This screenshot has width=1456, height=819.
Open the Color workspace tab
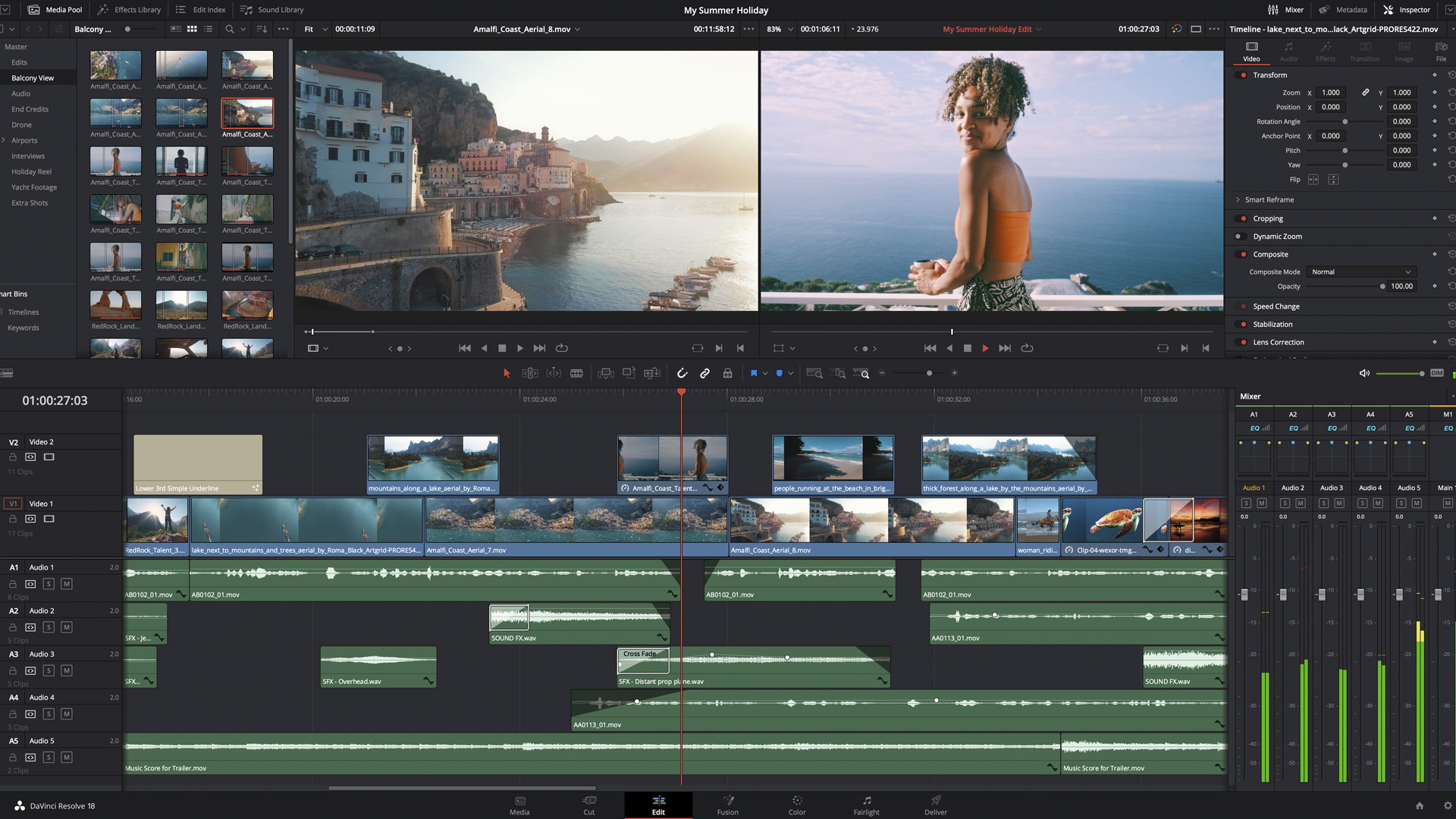click(x=795, y=805)
